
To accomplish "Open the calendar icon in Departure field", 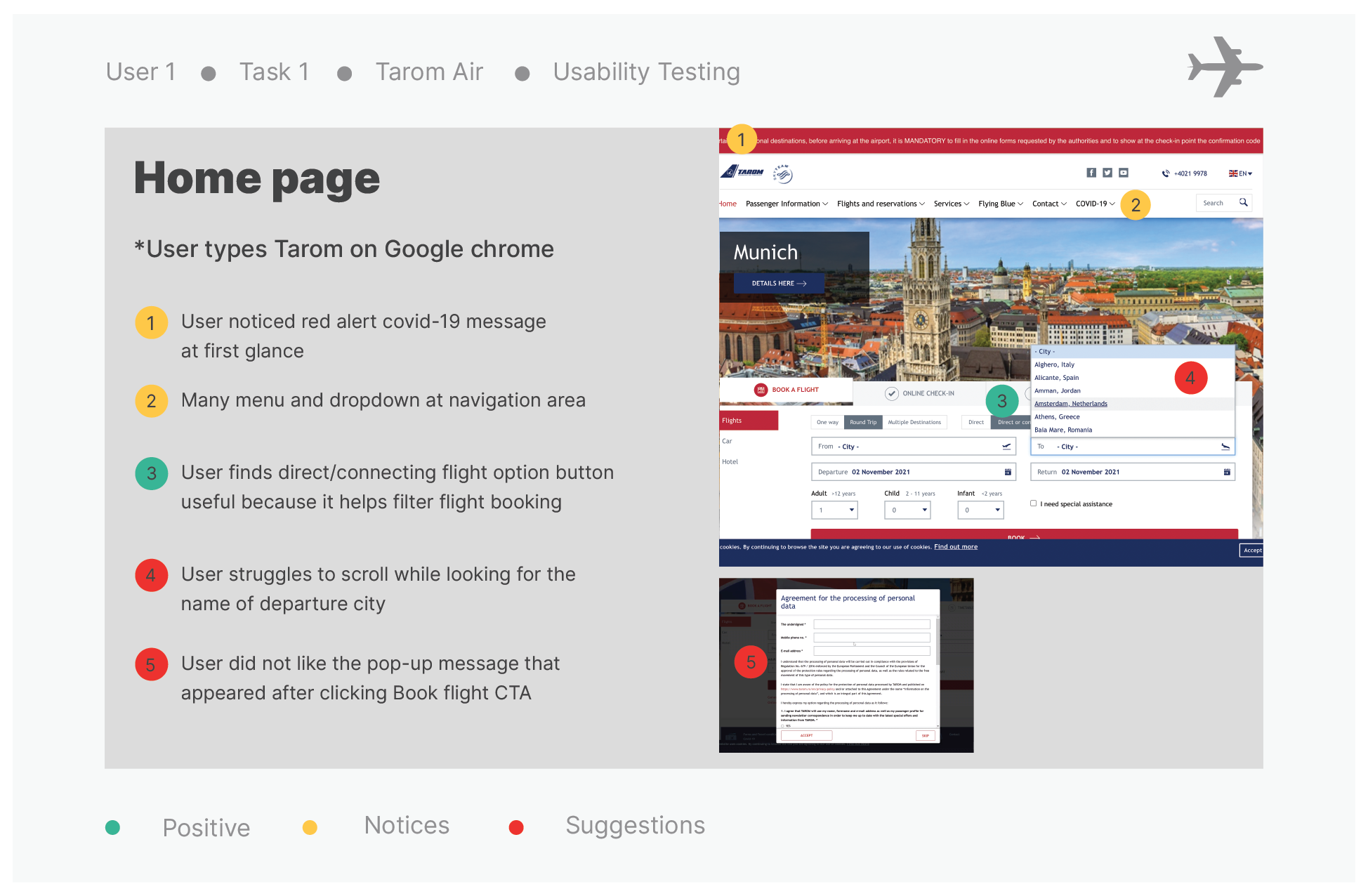I will point(1008,472).
